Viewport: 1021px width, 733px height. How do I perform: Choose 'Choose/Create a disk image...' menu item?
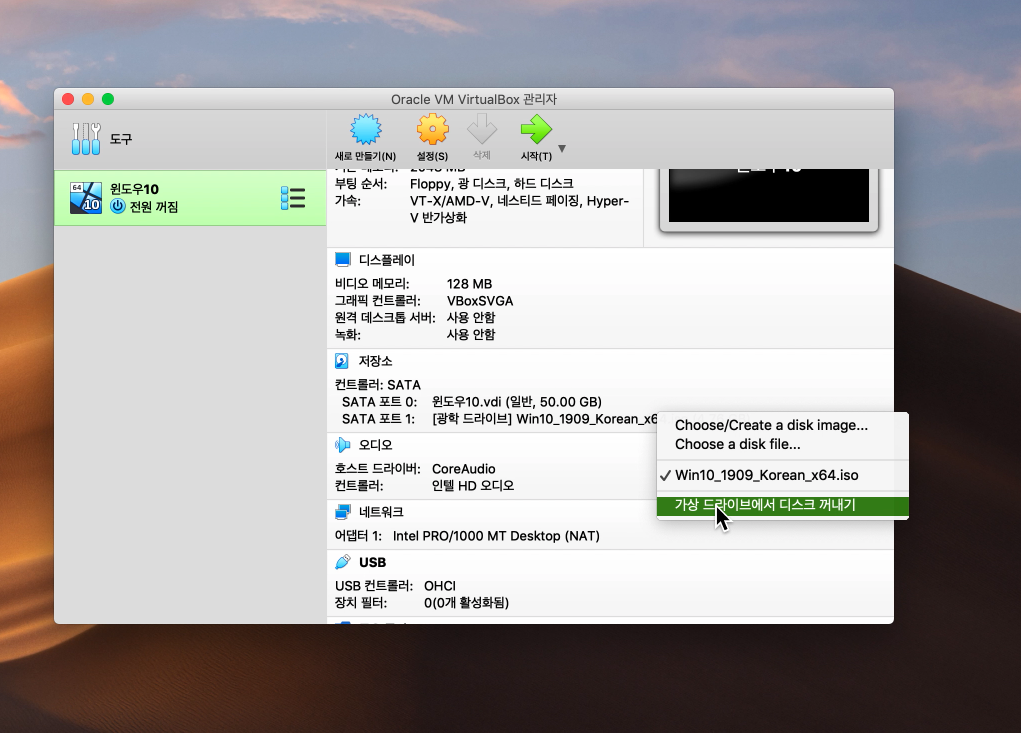tap(782, 425)
